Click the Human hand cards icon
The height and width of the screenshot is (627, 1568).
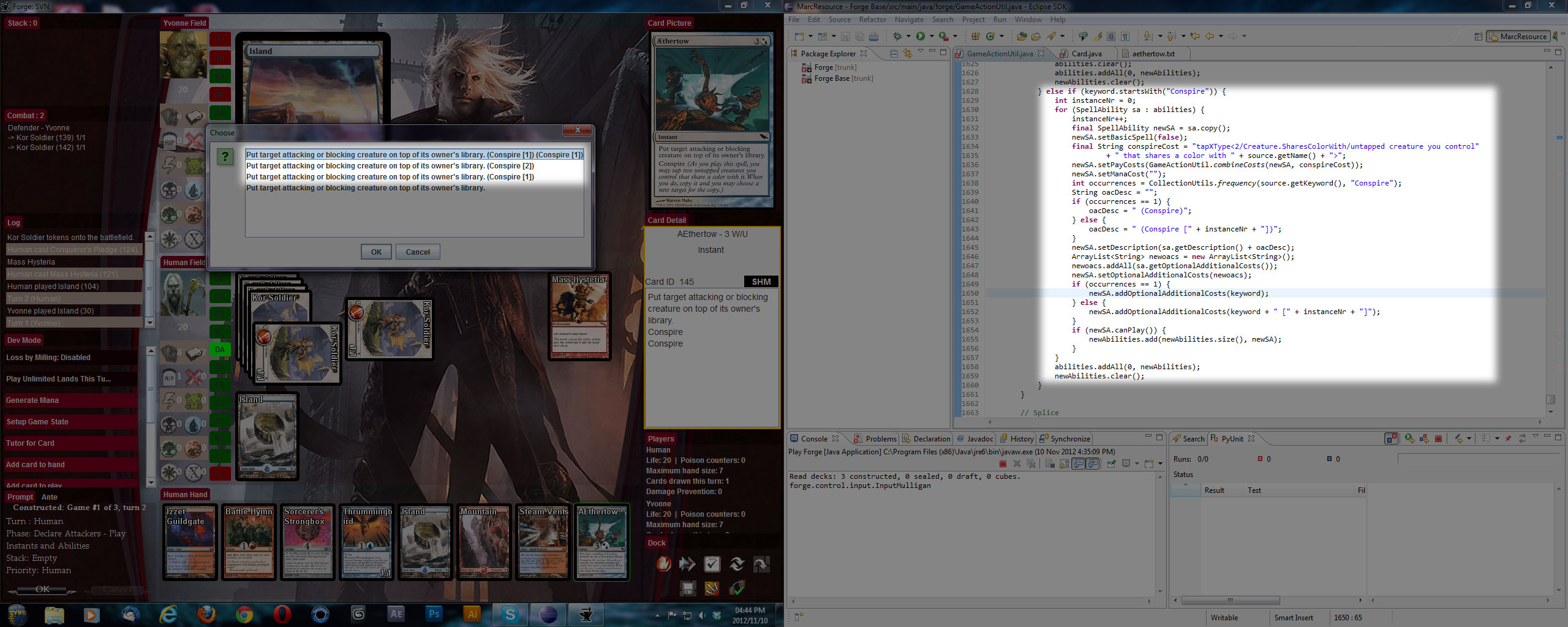coord(170,353)
